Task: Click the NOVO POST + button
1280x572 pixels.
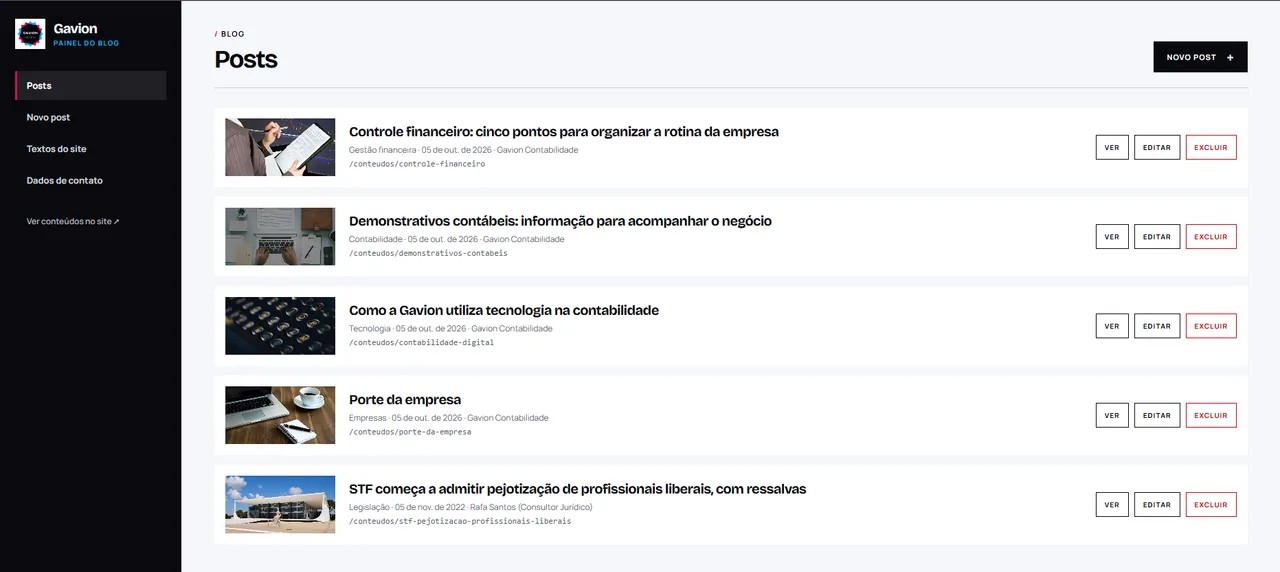Action: coord(1200,57)
